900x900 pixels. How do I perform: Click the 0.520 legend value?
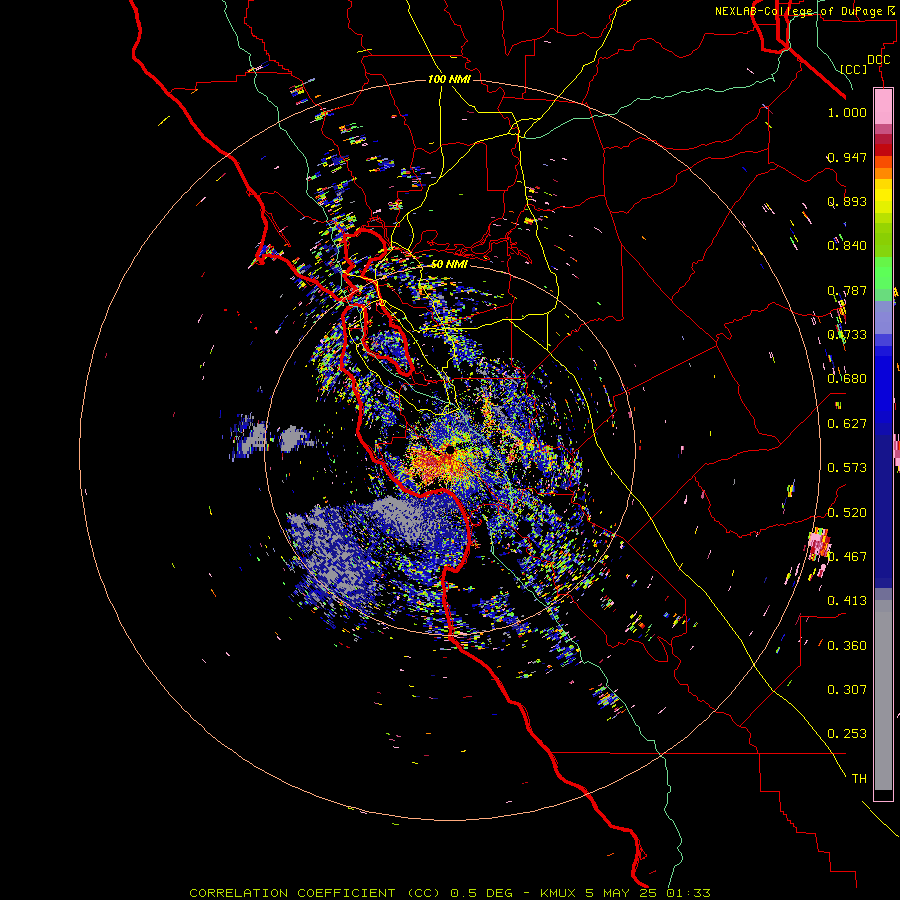[847, 513]
